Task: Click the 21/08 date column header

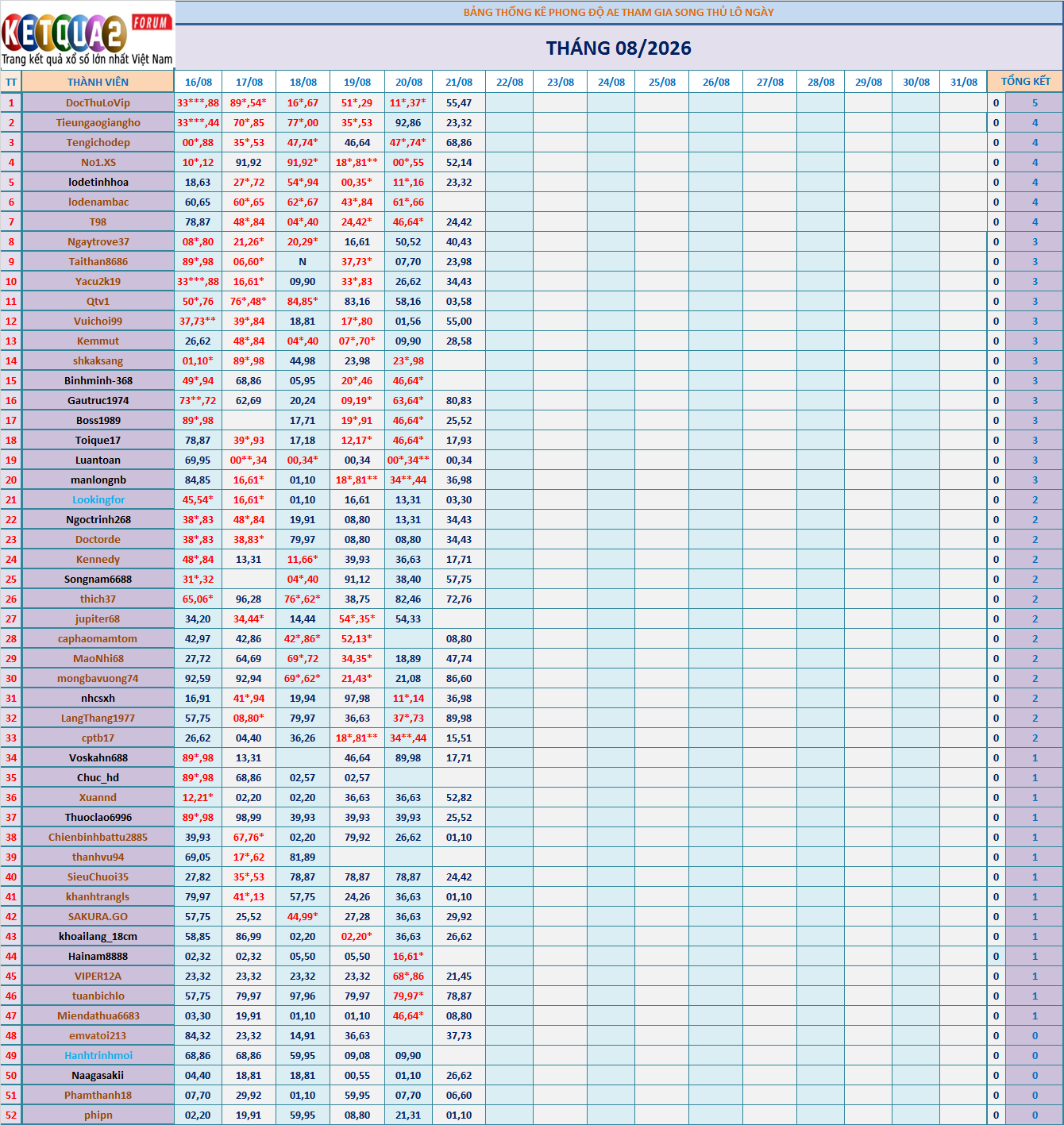Action: click(x=459, y=82)
